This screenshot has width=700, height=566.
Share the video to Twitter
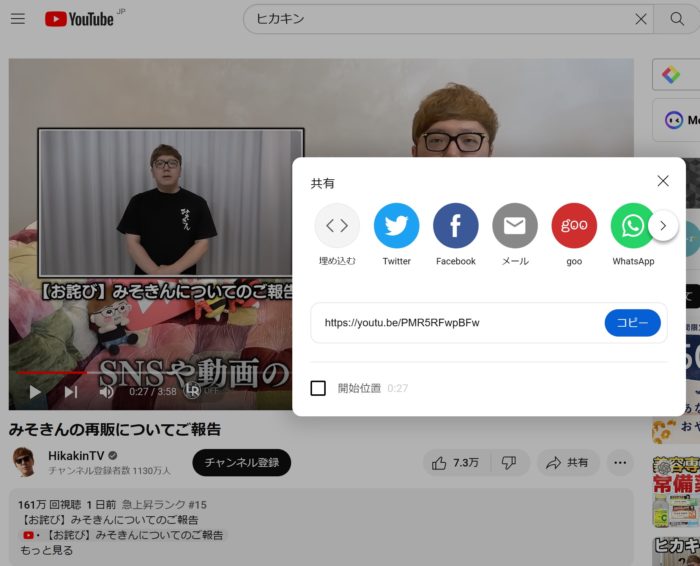(x=396, y=234)
